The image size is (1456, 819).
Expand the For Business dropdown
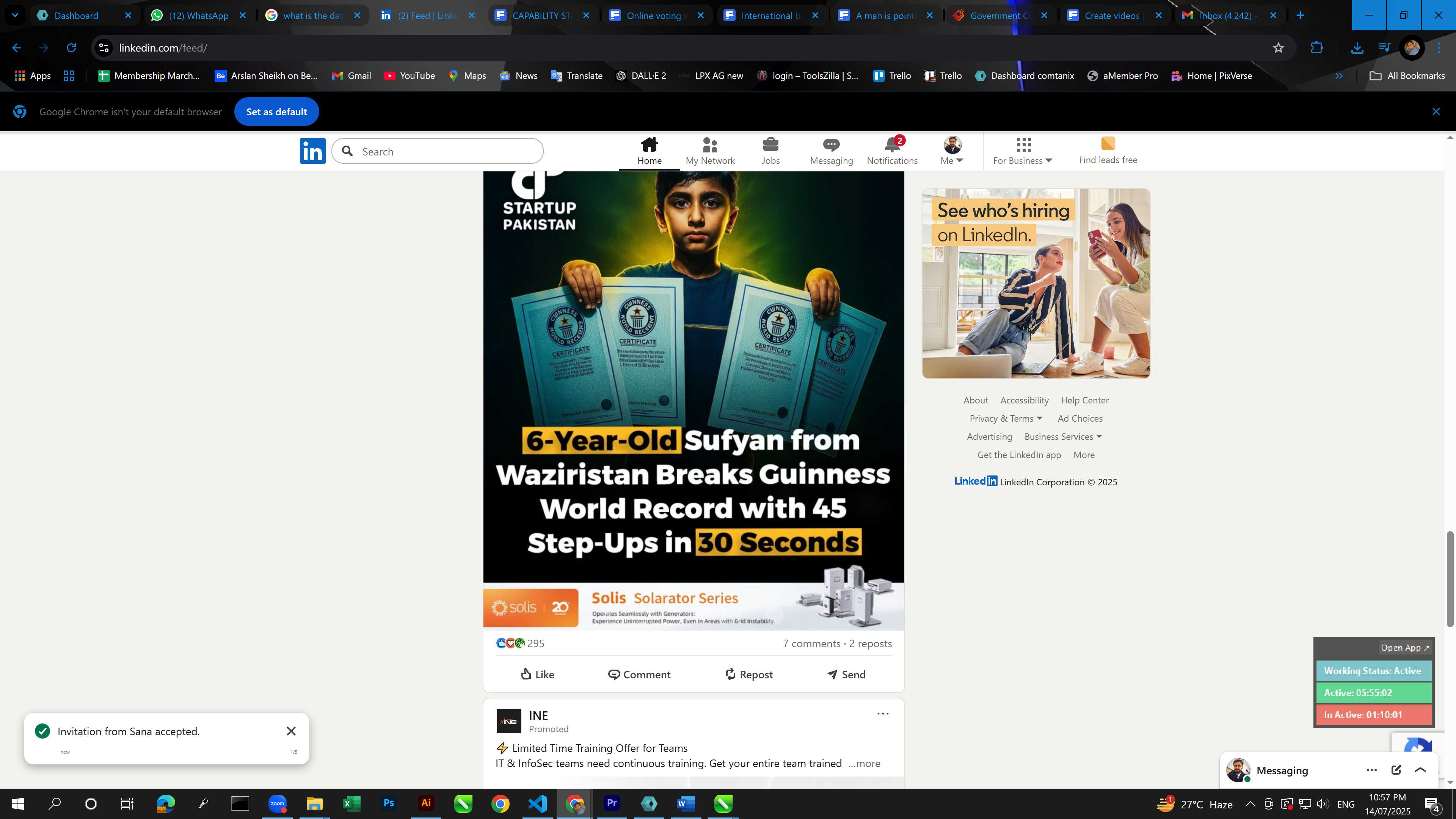coord(1023,151)
